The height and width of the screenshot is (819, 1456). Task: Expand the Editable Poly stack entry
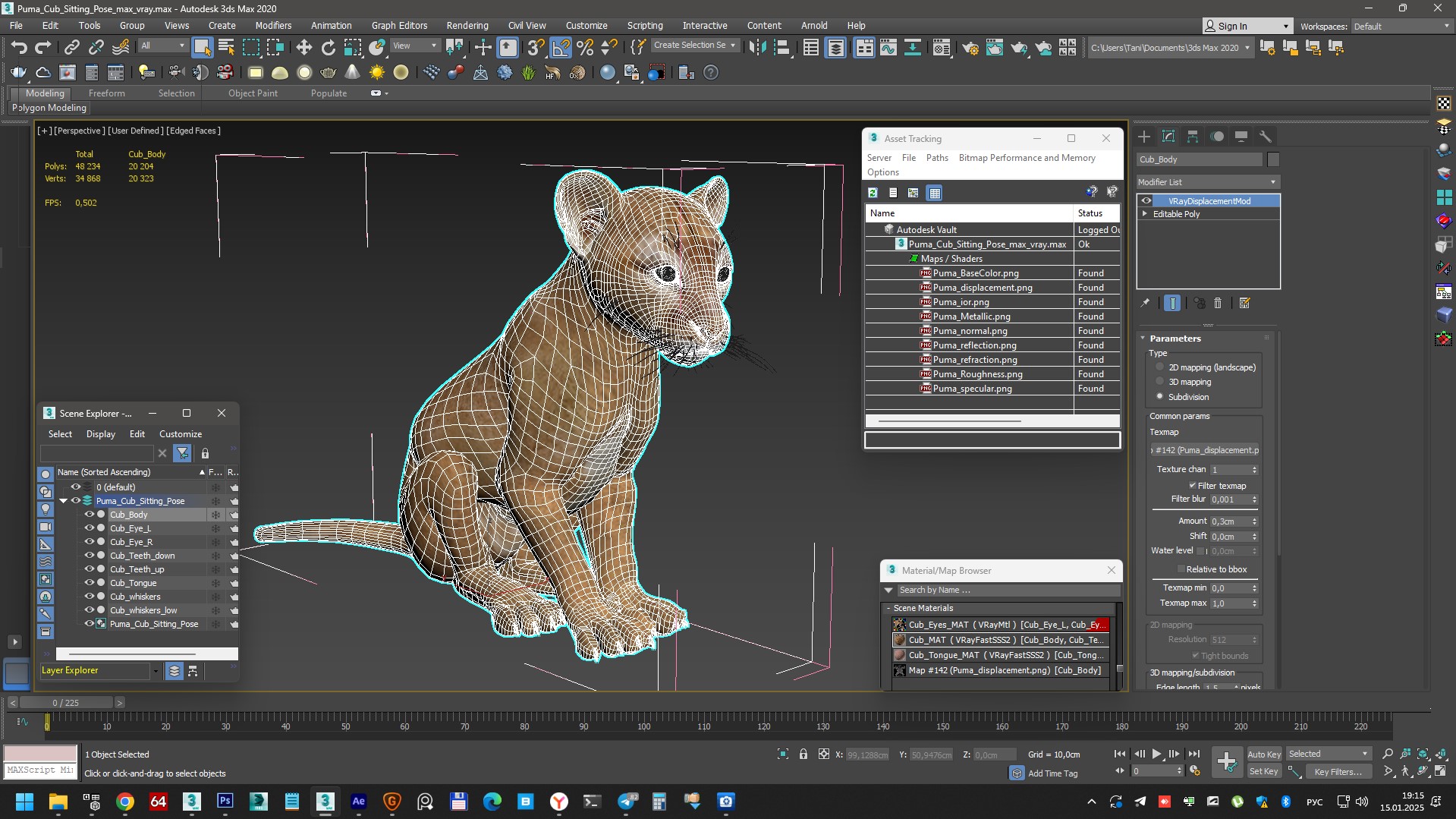pos(1145,214)
